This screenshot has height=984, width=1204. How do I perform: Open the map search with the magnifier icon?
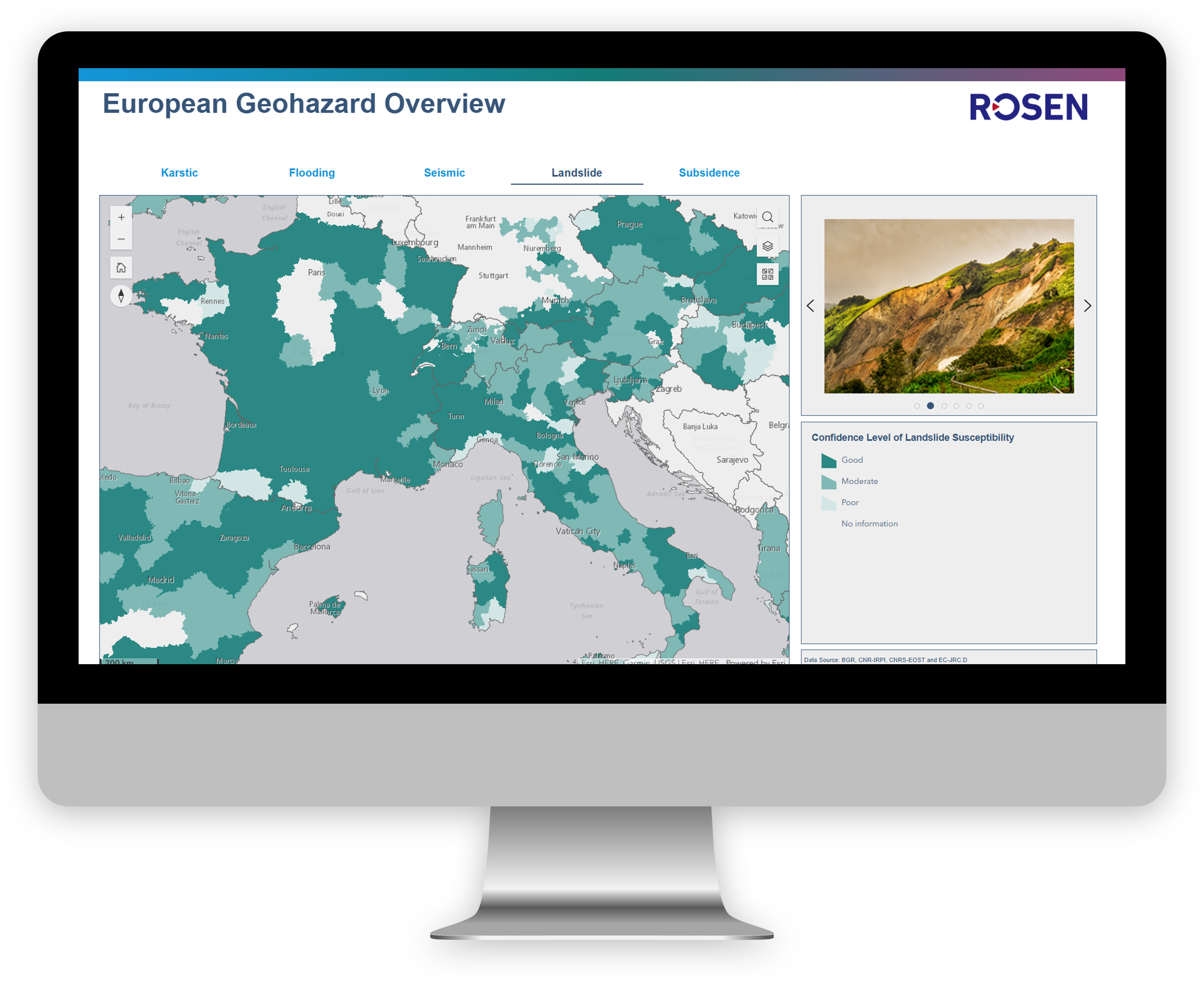768,217
